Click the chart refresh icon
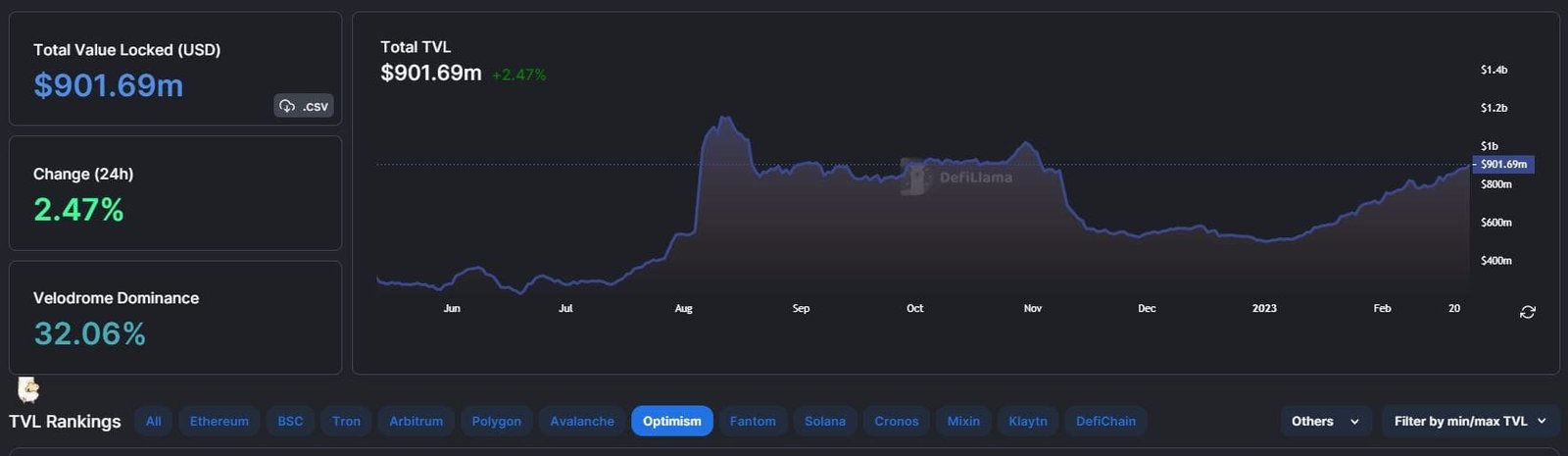This screenshot has width=1568, height=456. [x=1527, y=312]
